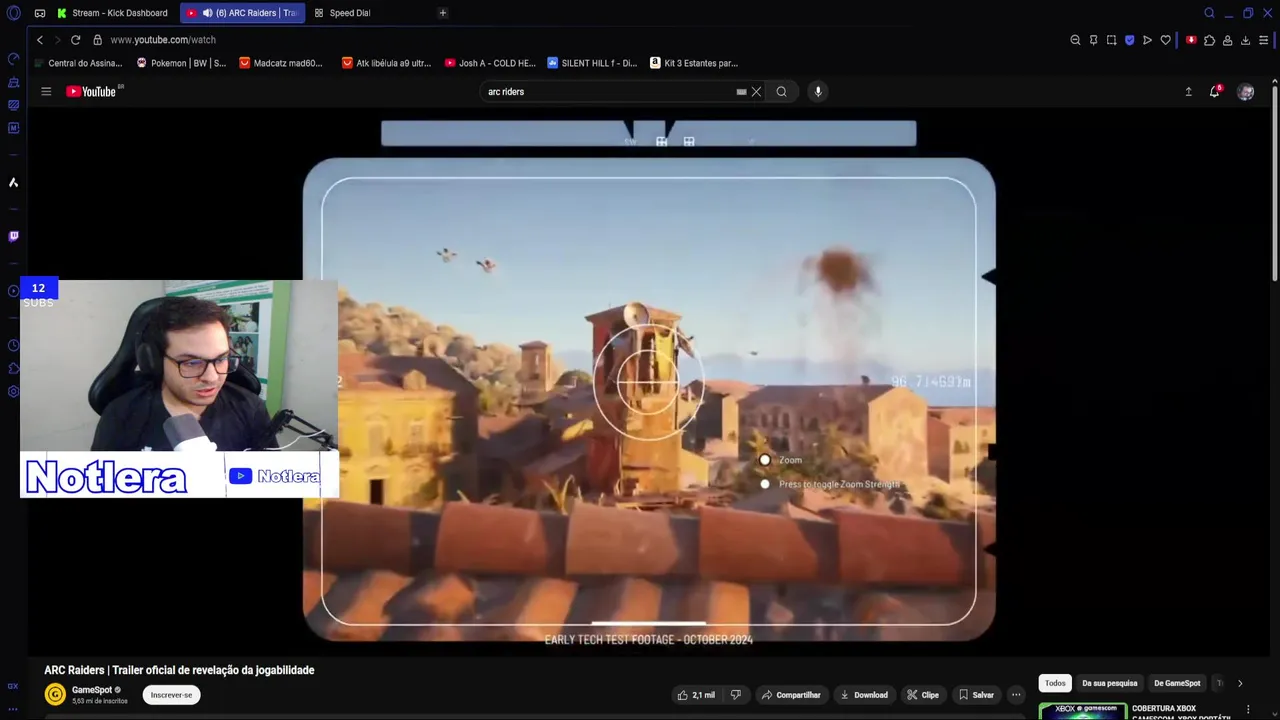The image size is (1280, 720).
Task: Go to the YouTube home logo
Action: point(92,91)
